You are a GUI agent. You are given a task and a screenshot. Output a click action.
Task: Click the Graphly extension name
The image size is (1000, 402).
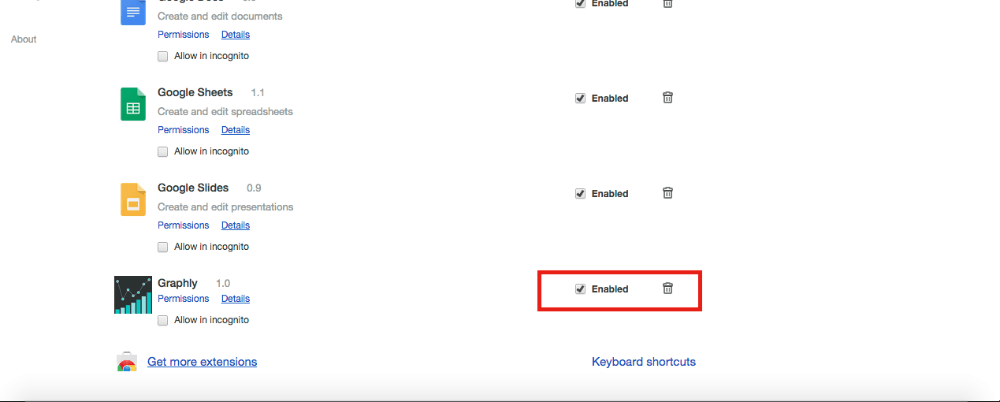pos(177,283)
